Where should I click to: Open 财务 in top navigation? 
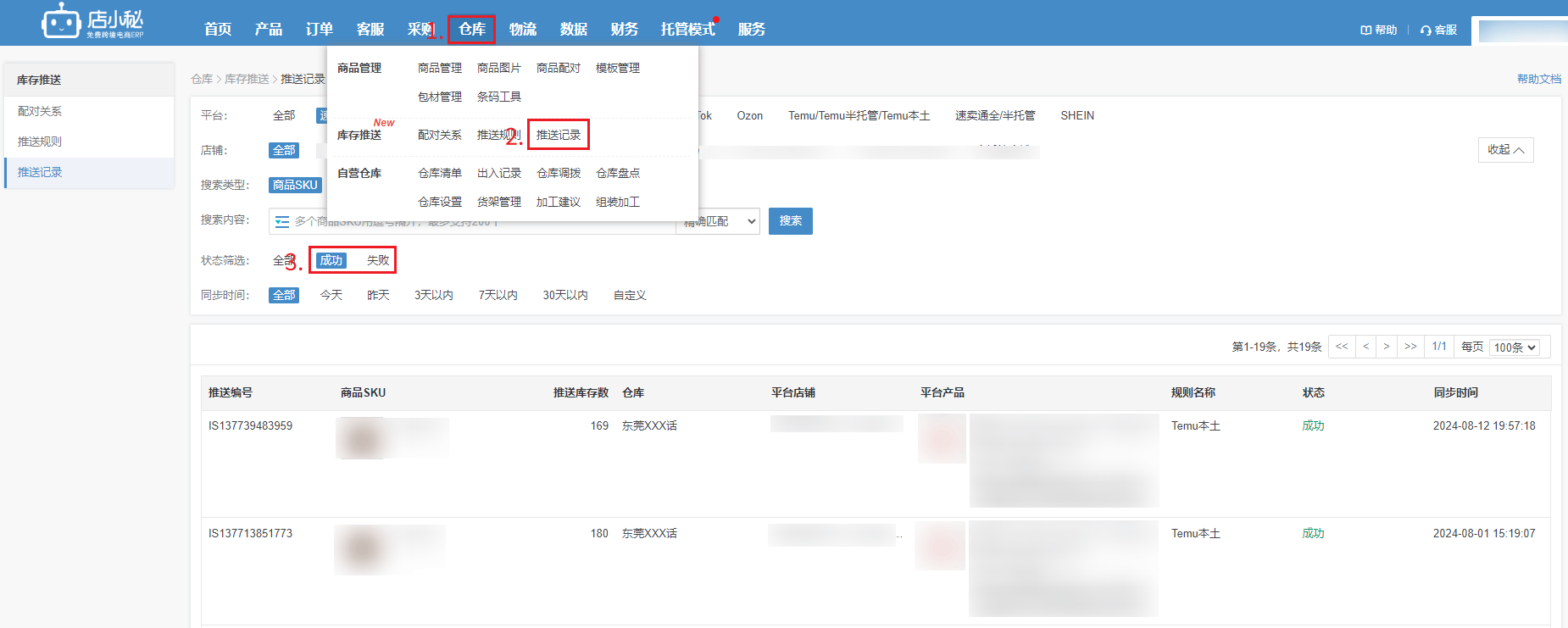pyautogui.click(x=625, y=30)
